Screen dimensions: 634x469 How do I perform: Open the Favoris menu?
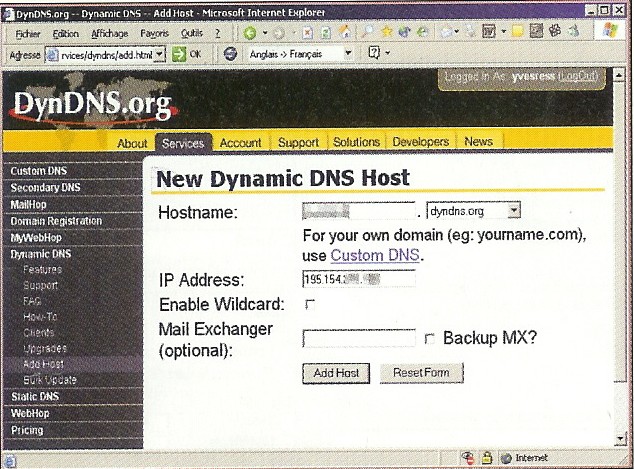tap(154, 34)
